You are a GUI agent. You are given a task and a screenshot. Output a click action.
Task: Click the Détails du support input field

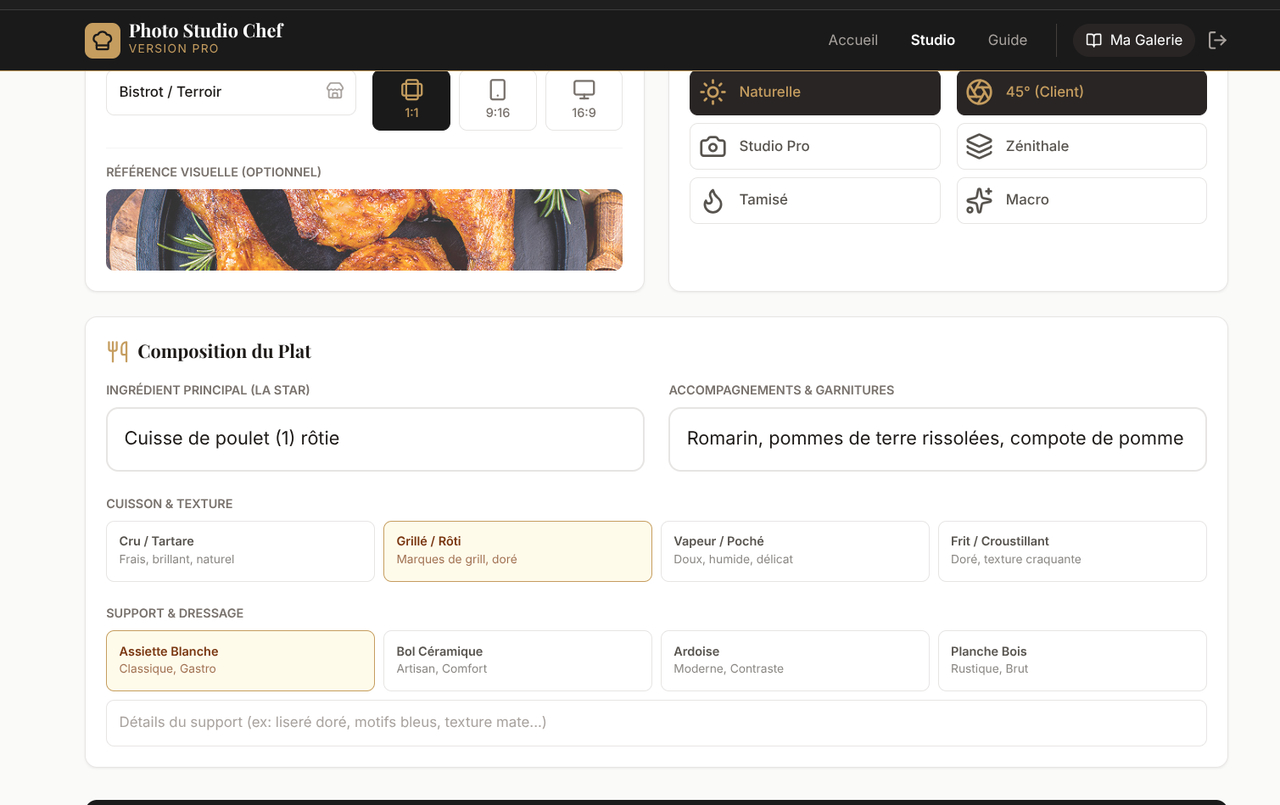click(x=656, y=722)
